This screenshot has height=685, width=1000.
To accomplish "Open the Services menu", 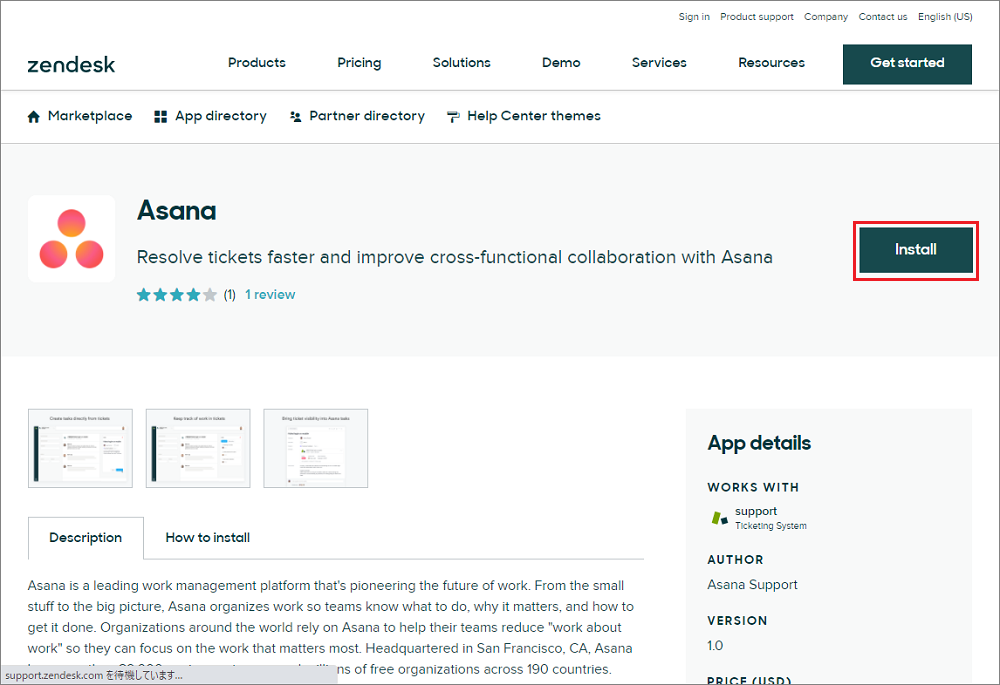I will [x=659, y=63].
